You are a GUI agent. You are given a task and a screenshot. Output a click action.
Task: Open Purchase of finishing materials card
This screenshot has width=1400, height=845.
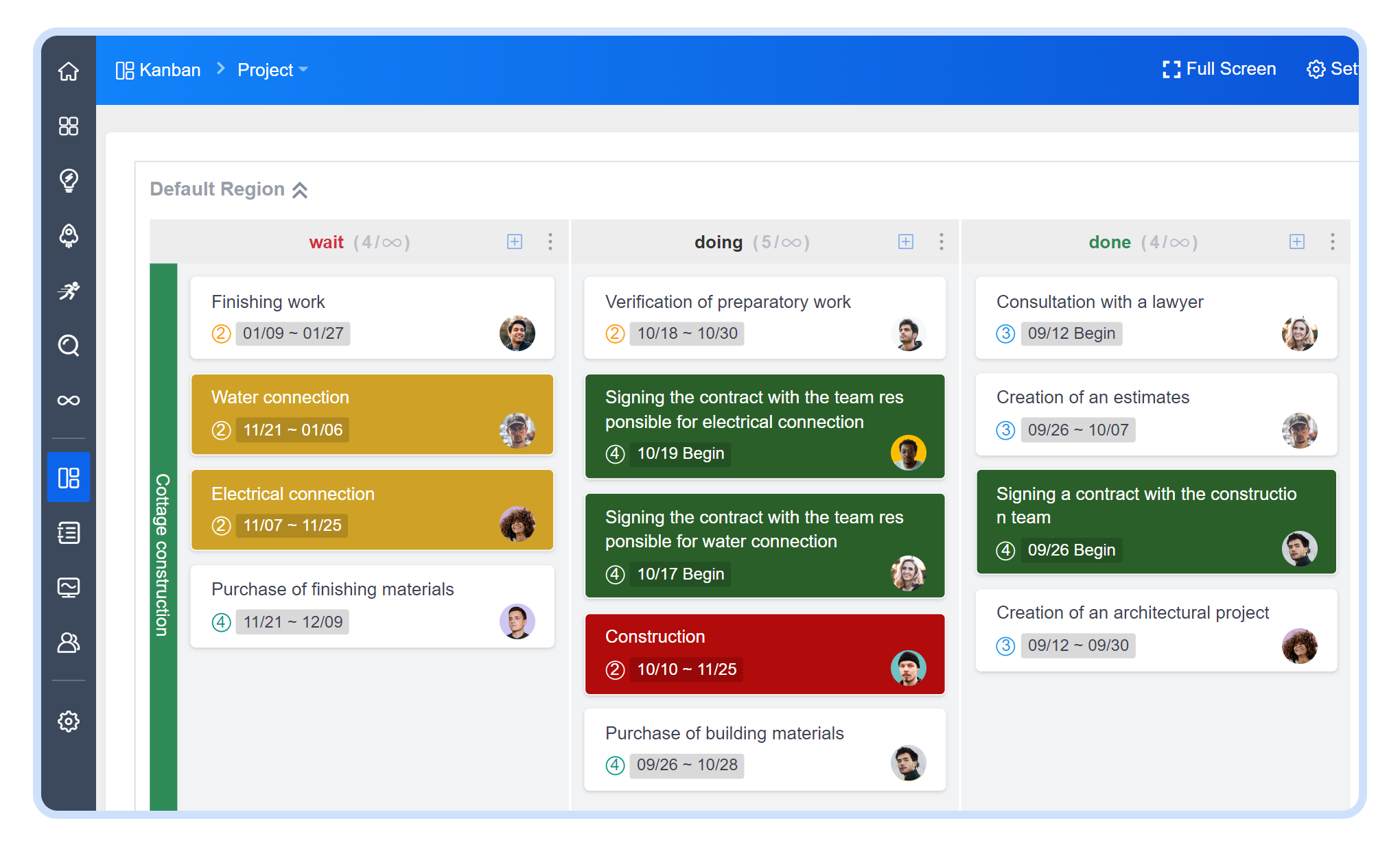[372, 606]
